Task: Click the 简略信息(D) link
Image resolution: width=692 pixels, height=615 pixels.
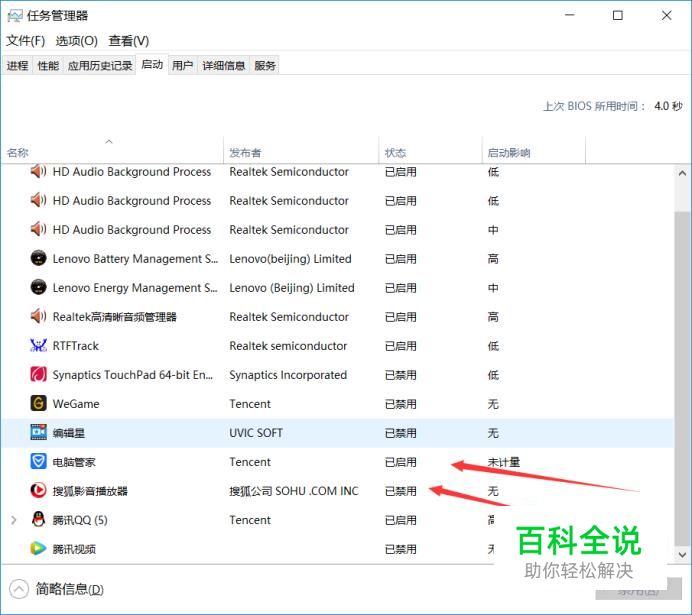Action: coord(70,589)
